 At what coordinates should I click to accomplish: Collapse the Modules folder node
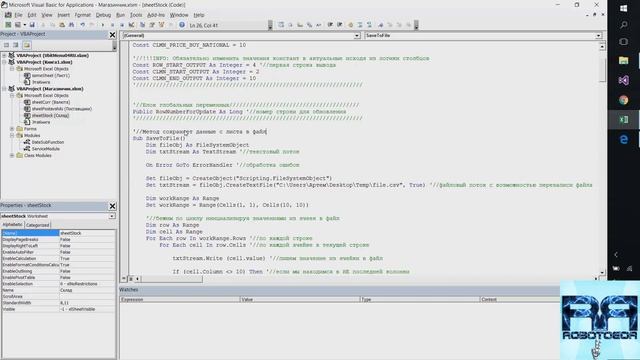(12, 136)
